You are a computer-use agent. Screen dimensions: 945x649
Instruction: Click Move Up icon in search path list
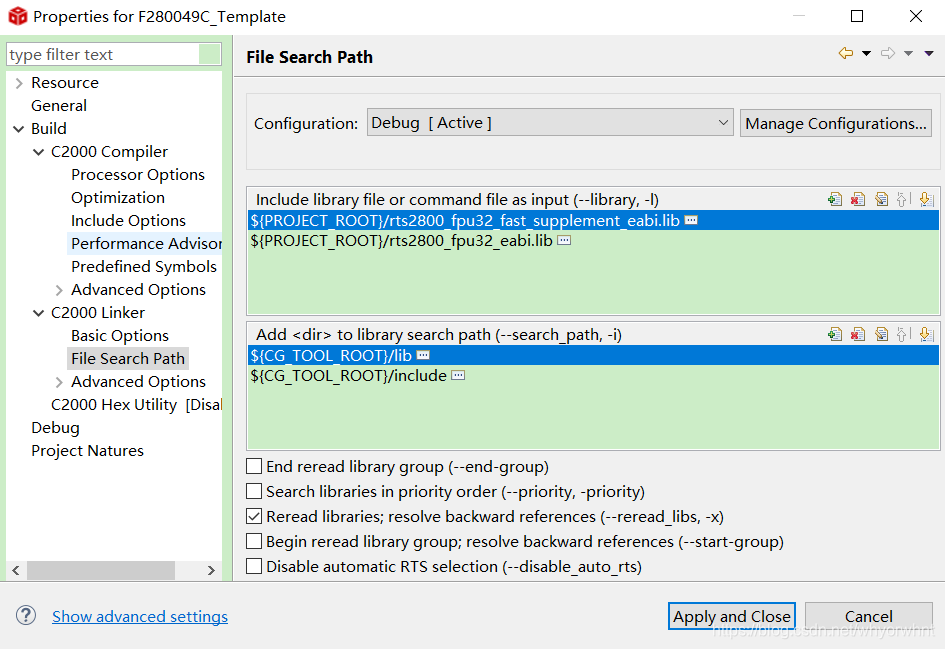coord(903,334)
